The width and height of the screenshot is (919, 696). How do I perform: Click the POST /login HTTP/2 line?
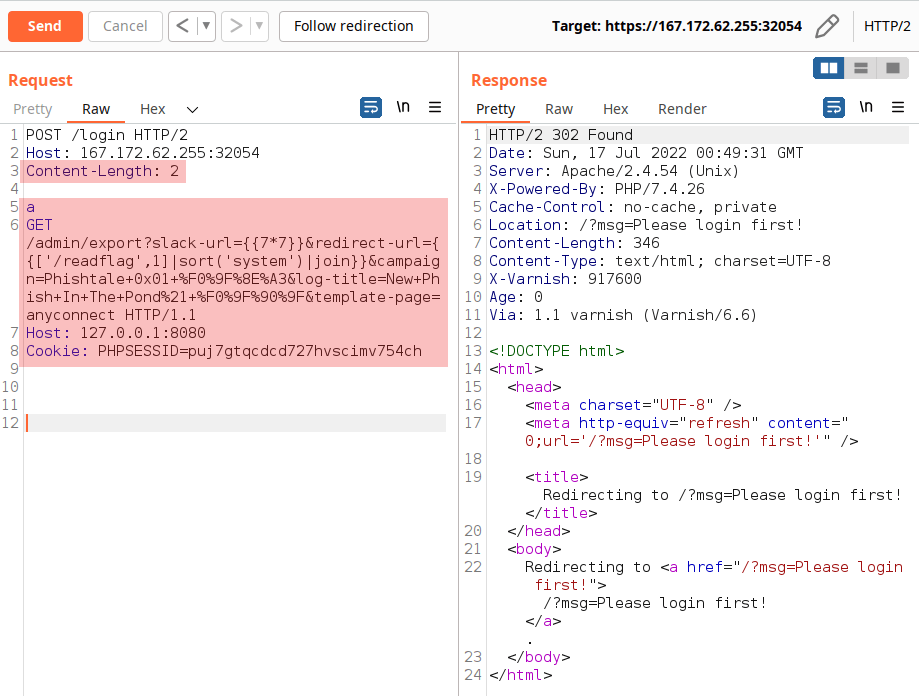click(107, 135)
